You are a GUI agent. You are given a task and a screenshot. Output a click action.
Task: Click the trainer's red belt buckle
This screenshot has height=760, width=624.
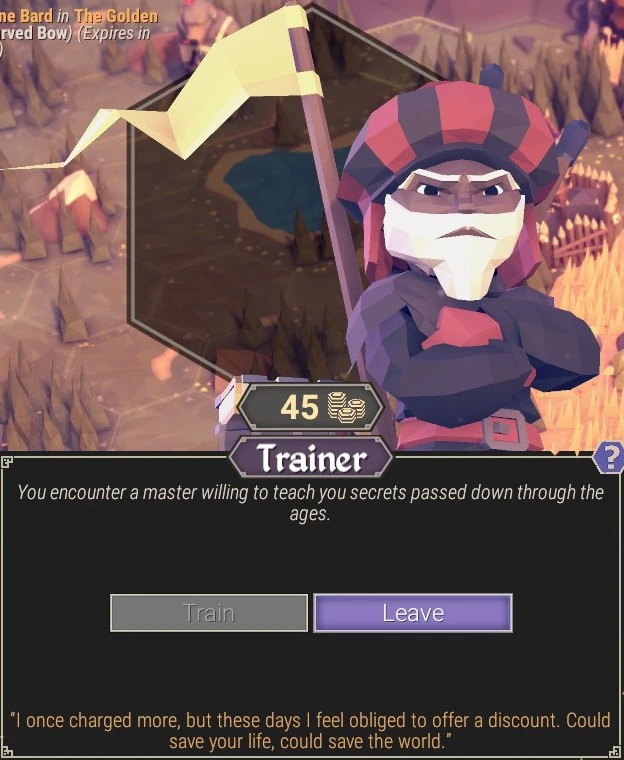[504, 430]
